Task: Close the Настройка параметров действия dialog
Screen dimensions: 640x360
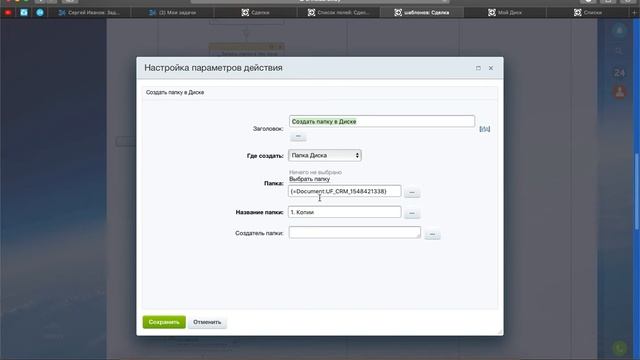Action: point(491,68)
